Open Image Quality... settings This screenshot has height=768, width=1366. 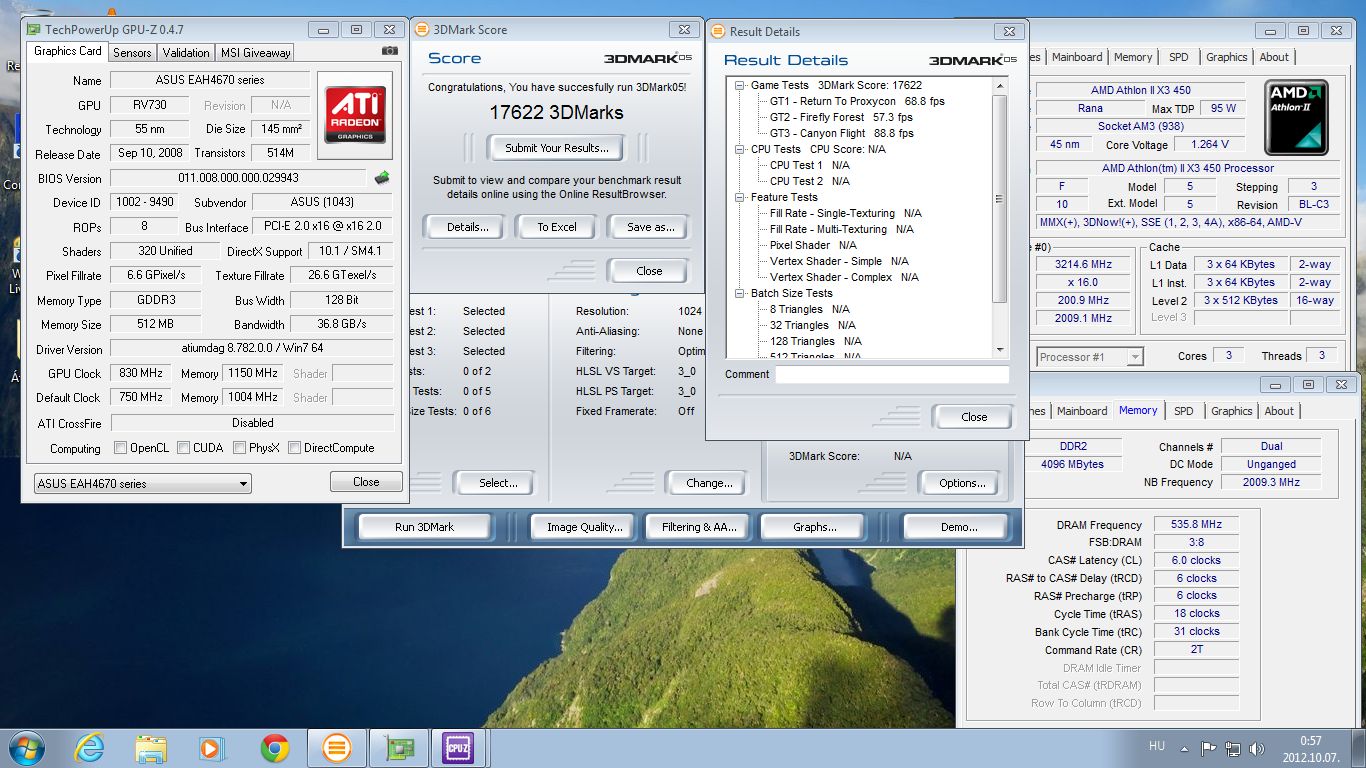pos(584,527)
